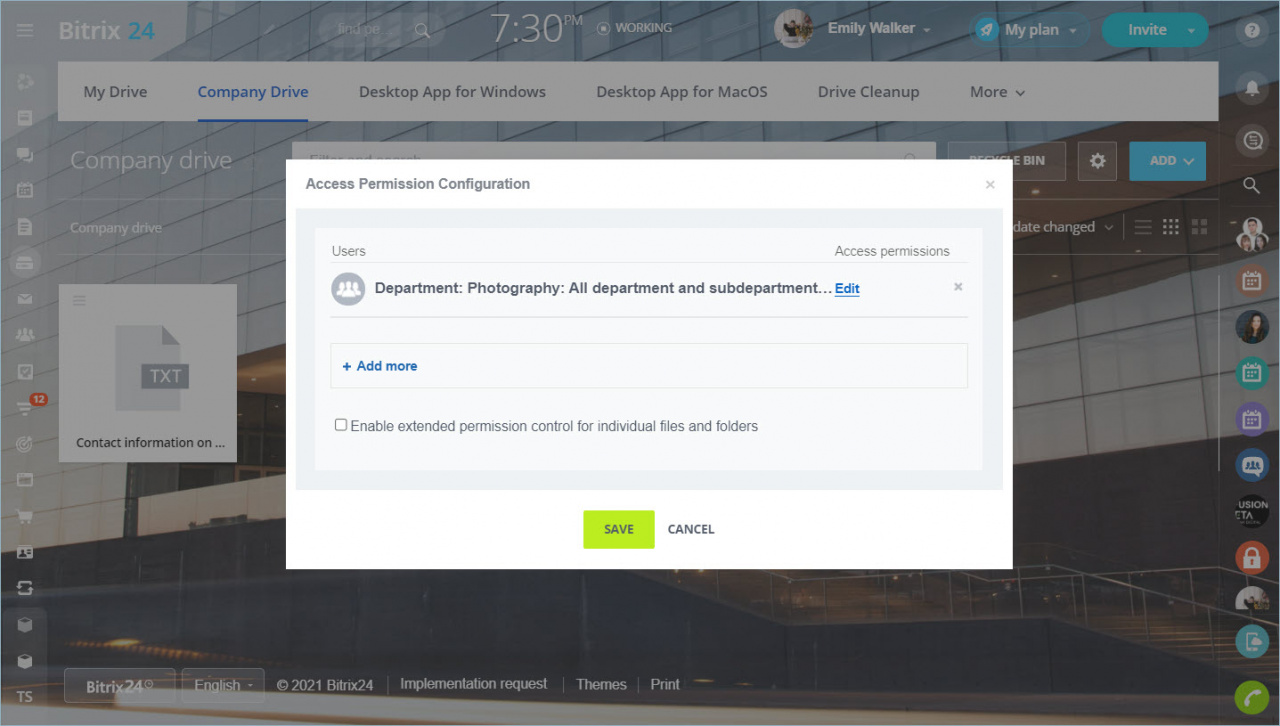Switch to list view in Company drive
The width and height of the screenshot is (1280, 726).
(1143, 227)
